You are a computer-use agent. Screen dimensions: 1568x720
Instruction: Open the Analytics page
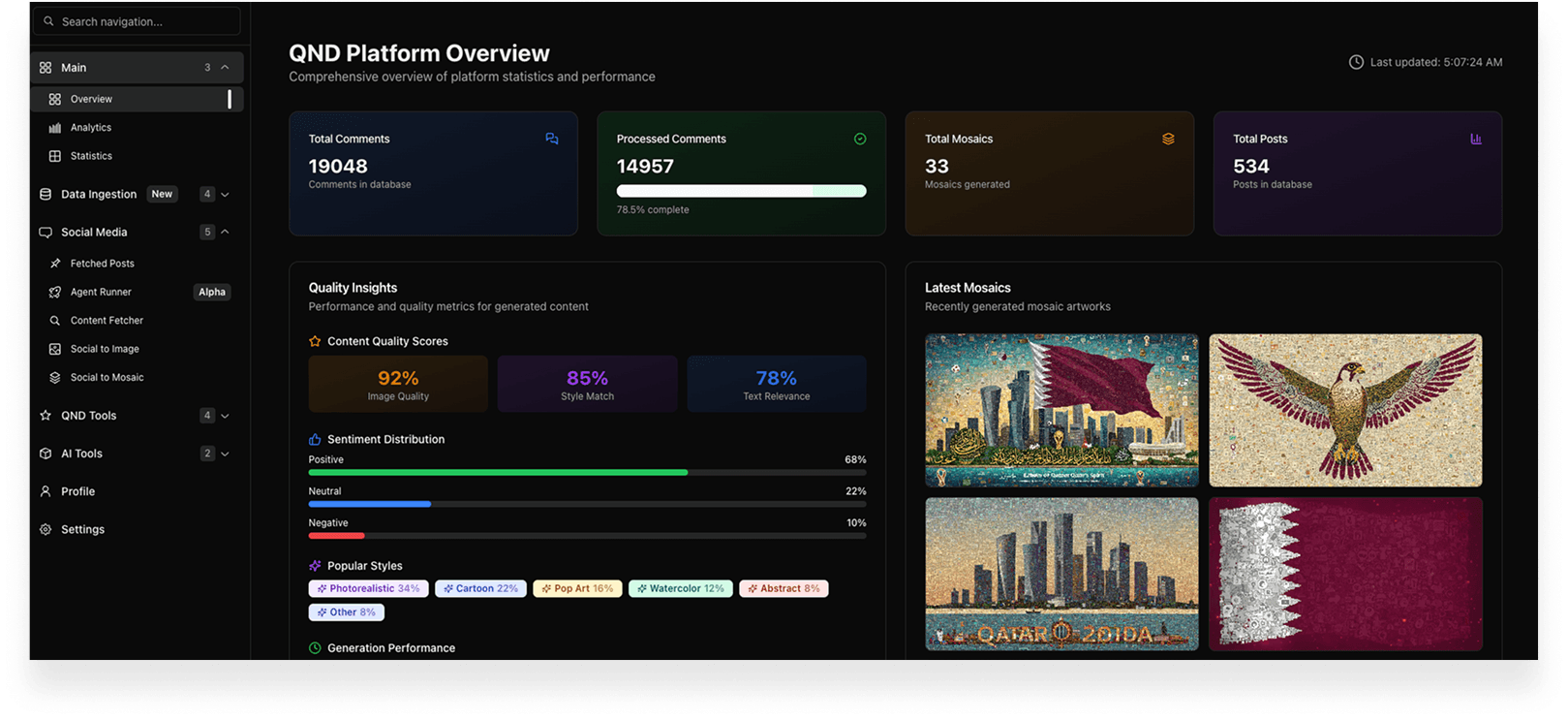click(x=91, y=128)
